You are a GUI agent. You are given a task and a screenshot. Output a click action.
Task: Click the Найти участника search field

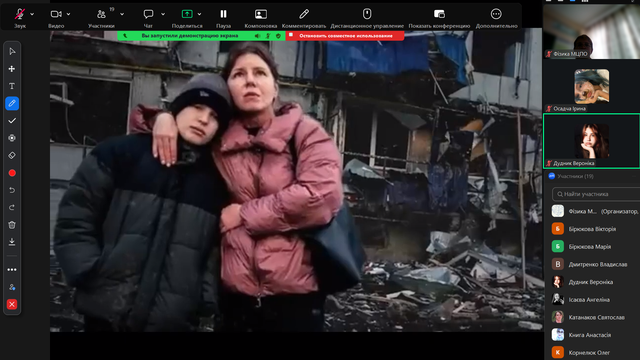pos(596,194)
